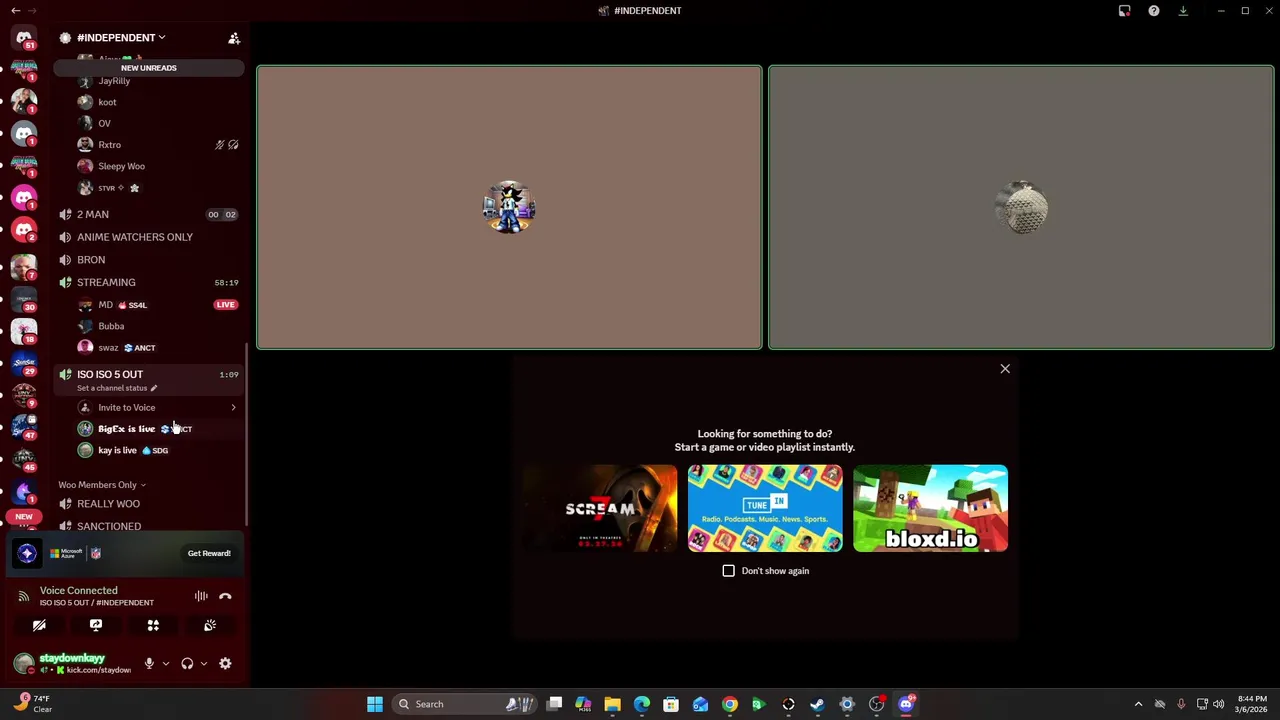
Task: Click Voice Connected status text
Action: click(78, 591)
